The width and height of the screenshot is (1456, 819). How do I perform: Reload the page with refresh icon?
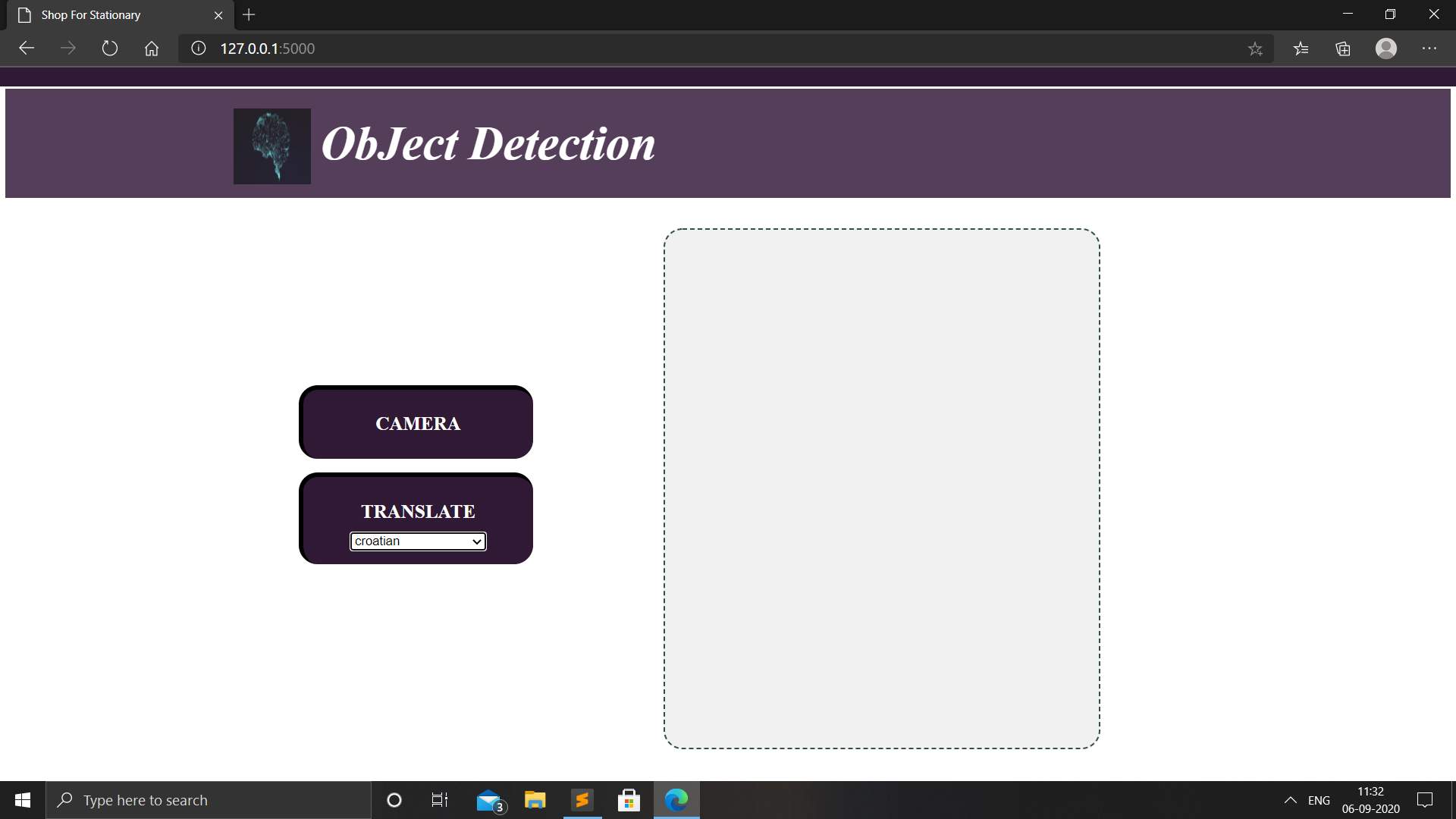110,49
